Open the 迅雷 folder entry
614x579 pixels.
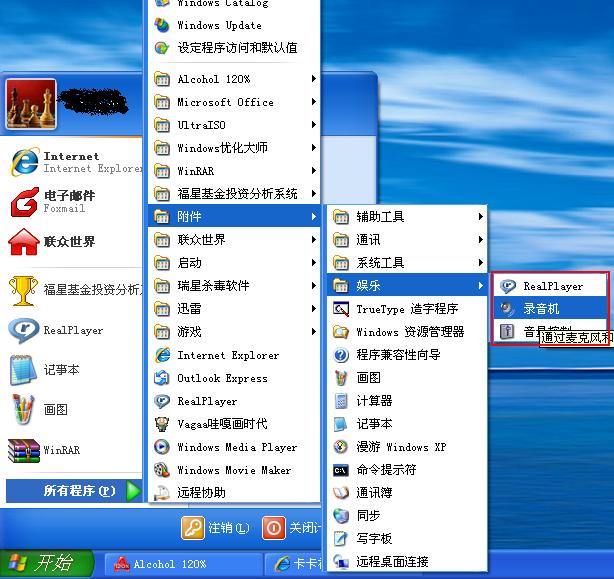234,309
